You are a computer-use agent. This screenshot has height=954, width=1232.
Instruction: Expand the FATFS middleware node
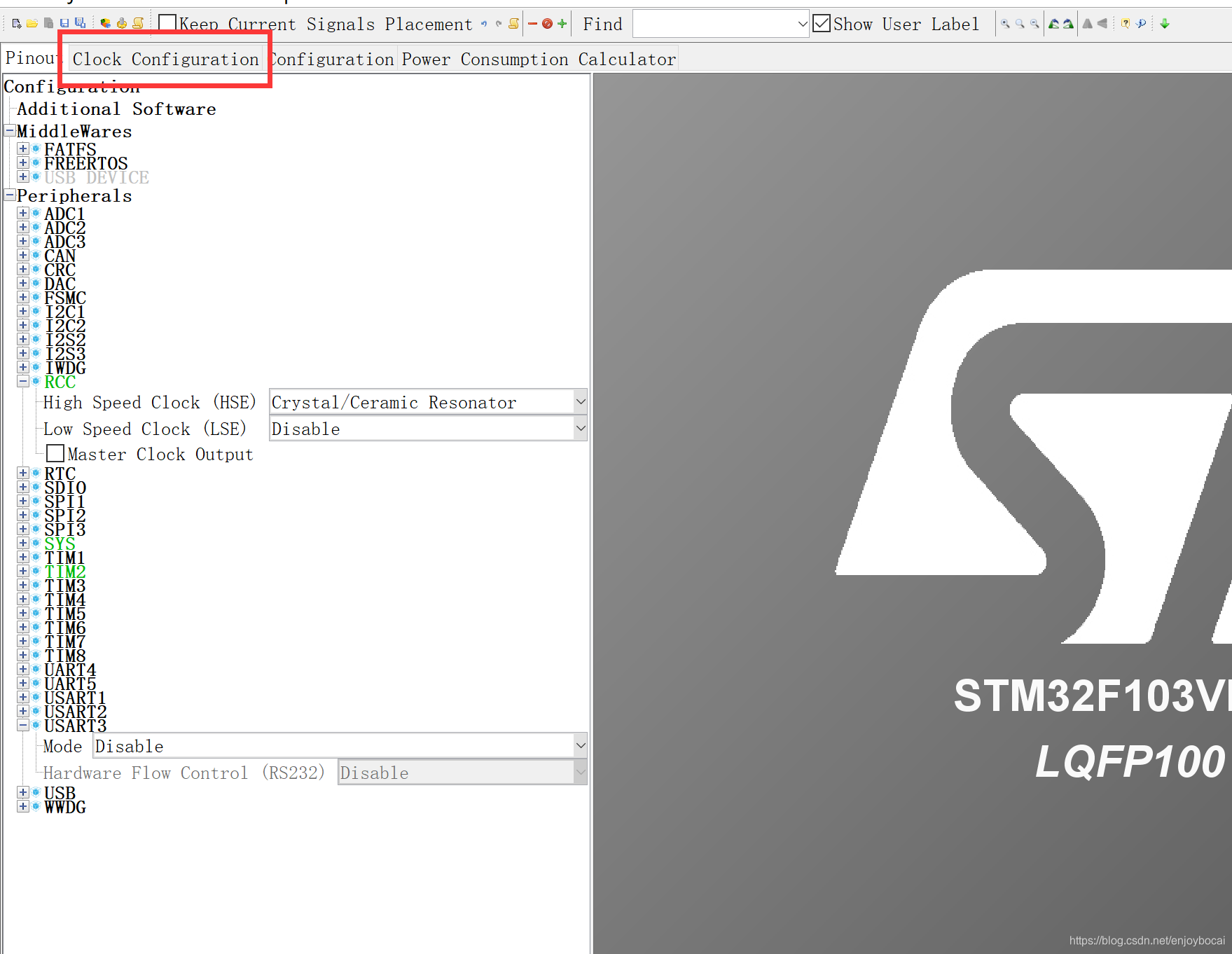tap(23, 148)
